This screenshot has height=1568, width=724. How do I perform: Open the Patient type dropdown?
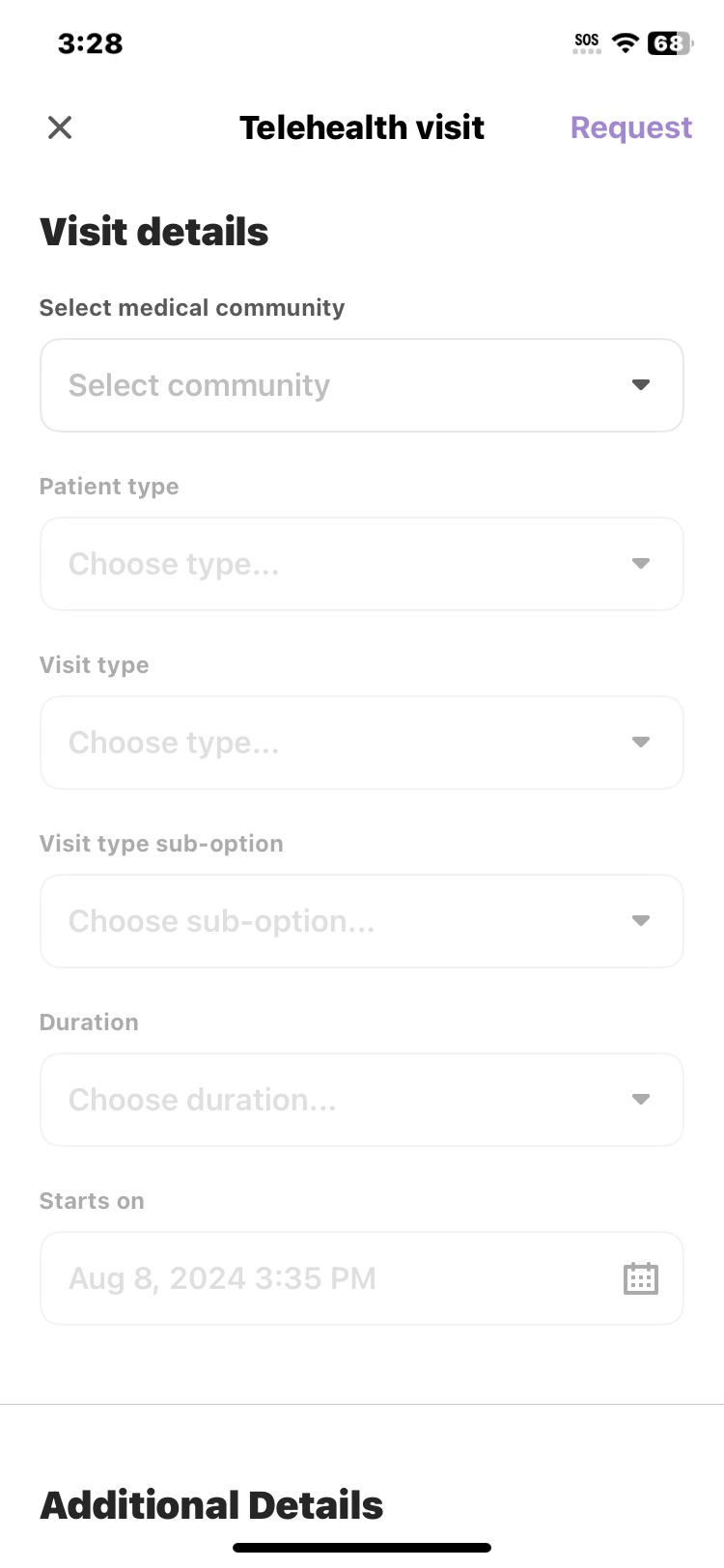click(x=362, y=564)
